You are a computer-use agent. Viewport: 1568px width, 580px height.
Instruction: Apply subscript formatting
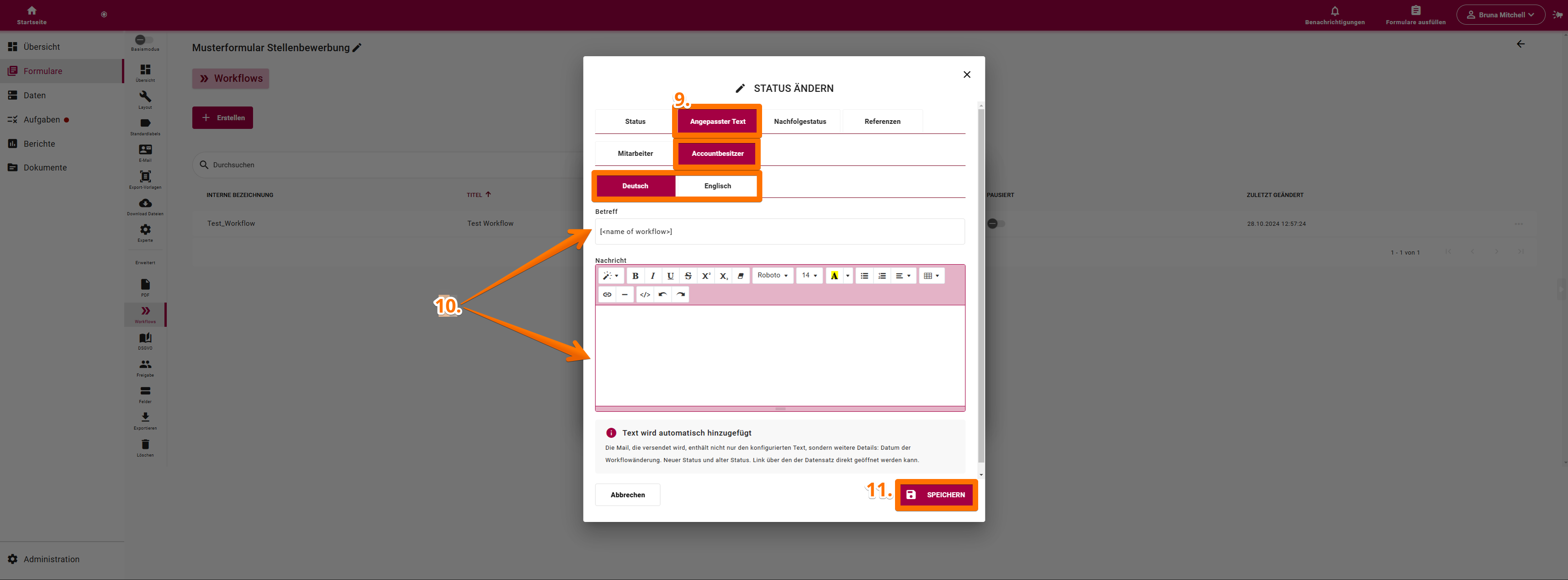pos(723,276)
